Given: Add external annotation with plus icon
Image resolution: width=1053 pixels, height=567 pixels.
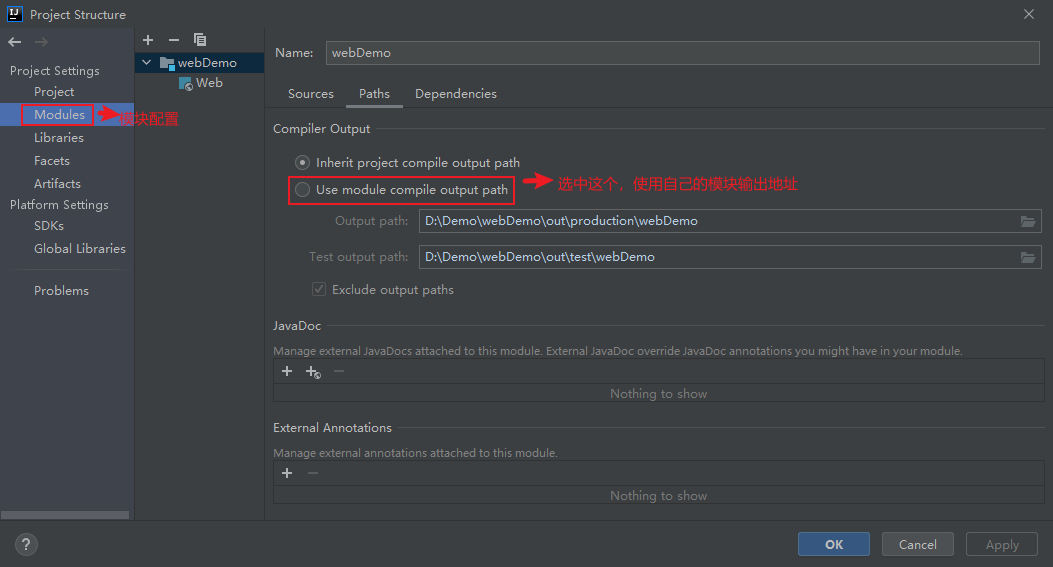Looking at the screenshot, I should point(287,473).
